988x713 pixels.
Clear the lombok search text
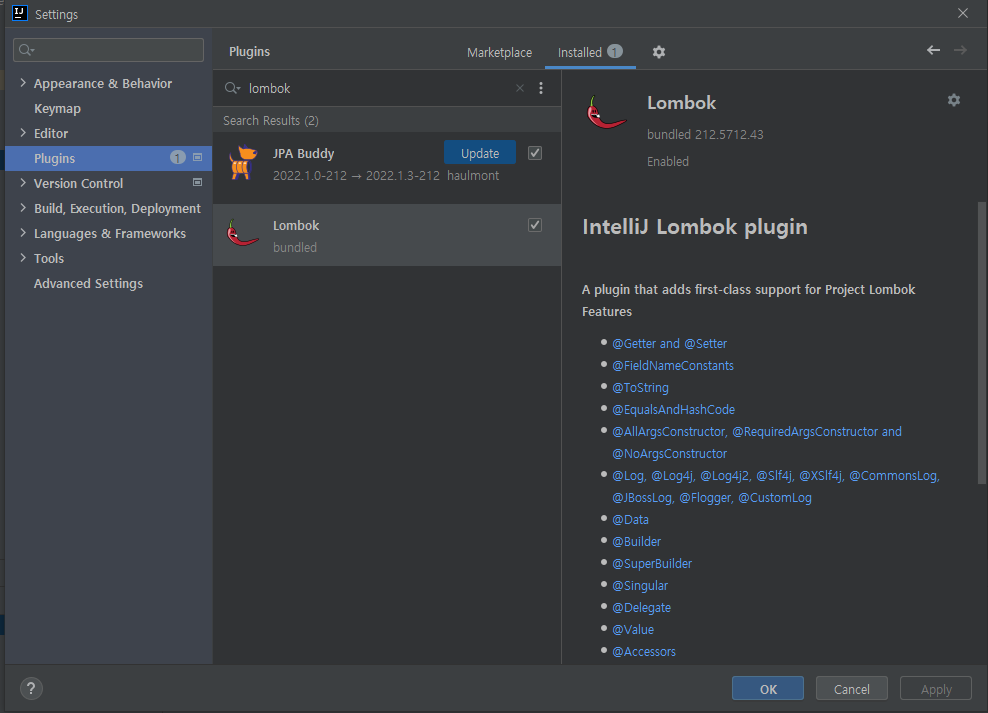520,88
